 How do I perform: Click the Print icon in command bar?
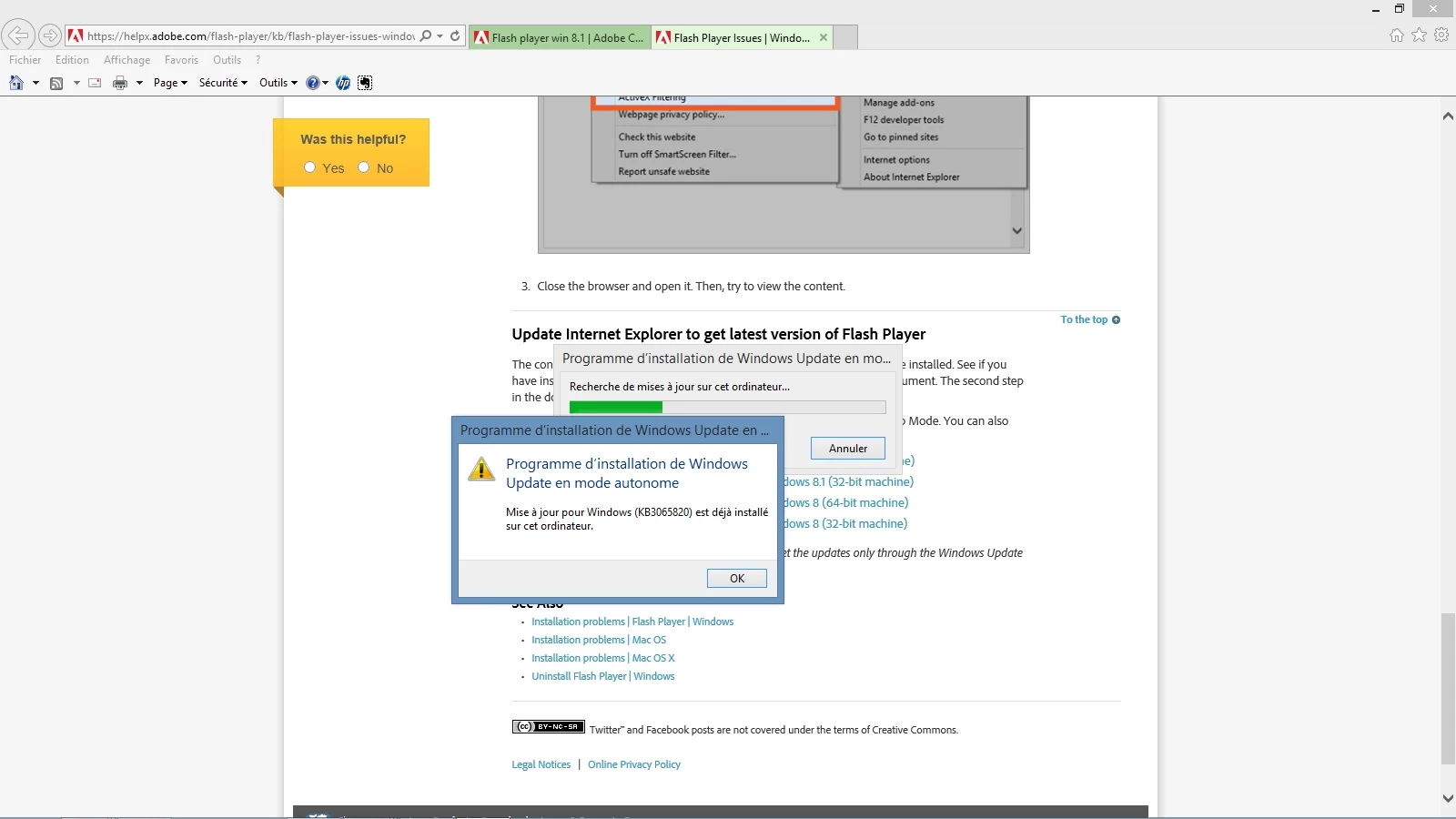(120, 83)
